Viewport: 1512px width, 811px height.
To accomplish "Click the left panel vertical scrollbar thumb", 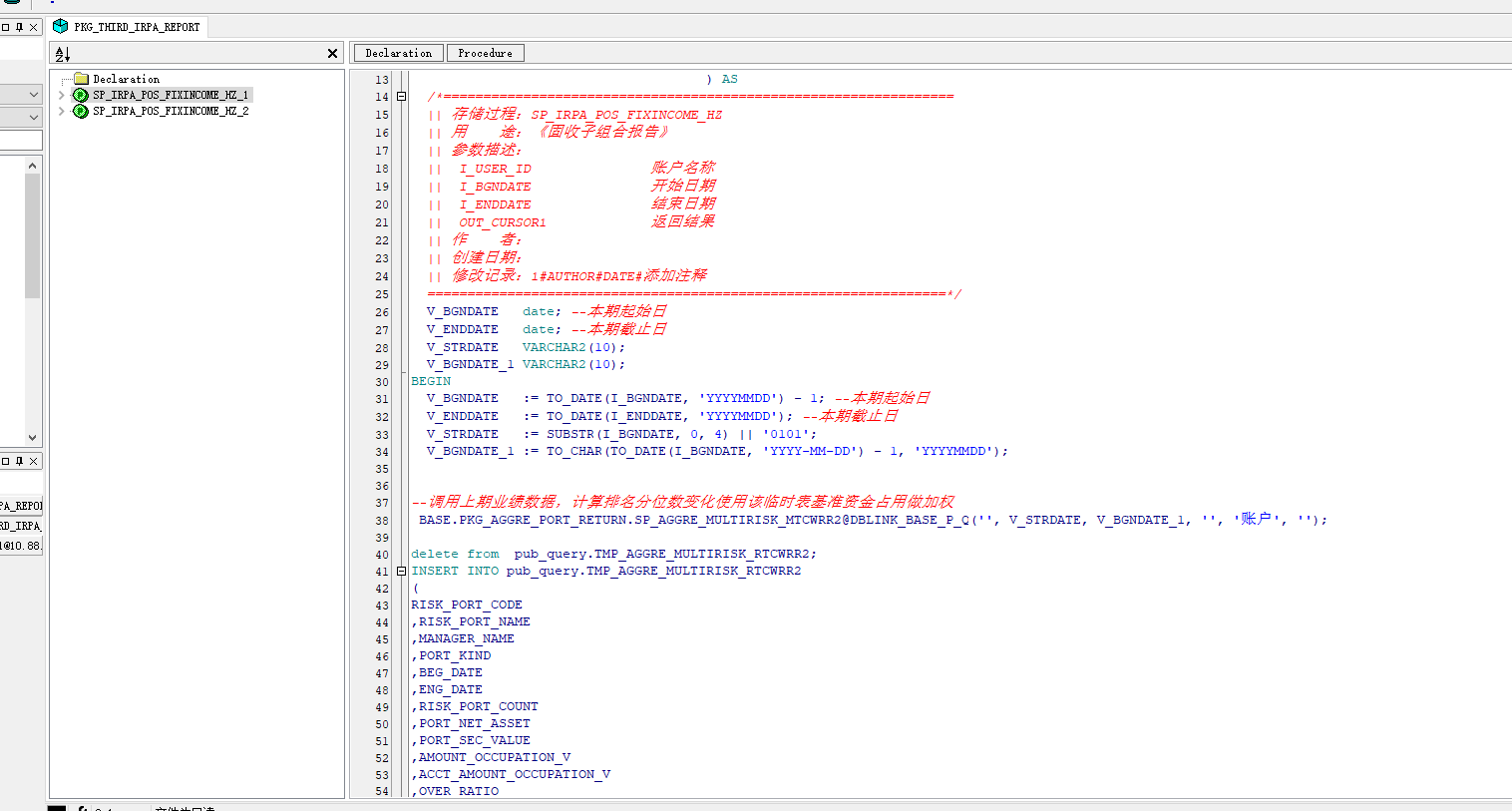I will (32, 236).
